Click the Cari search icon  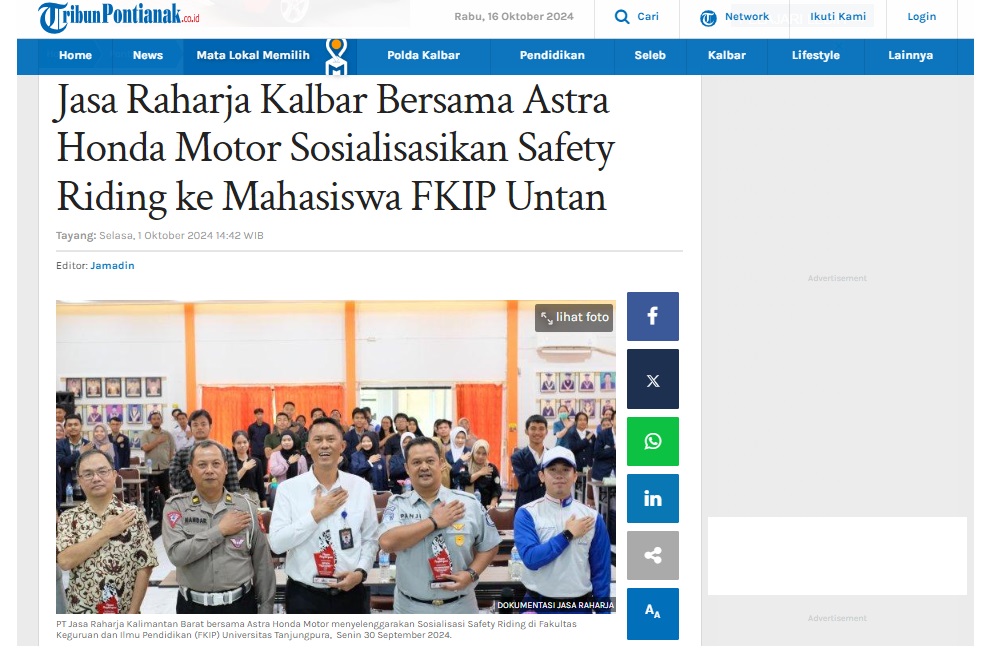pos(622,16)
